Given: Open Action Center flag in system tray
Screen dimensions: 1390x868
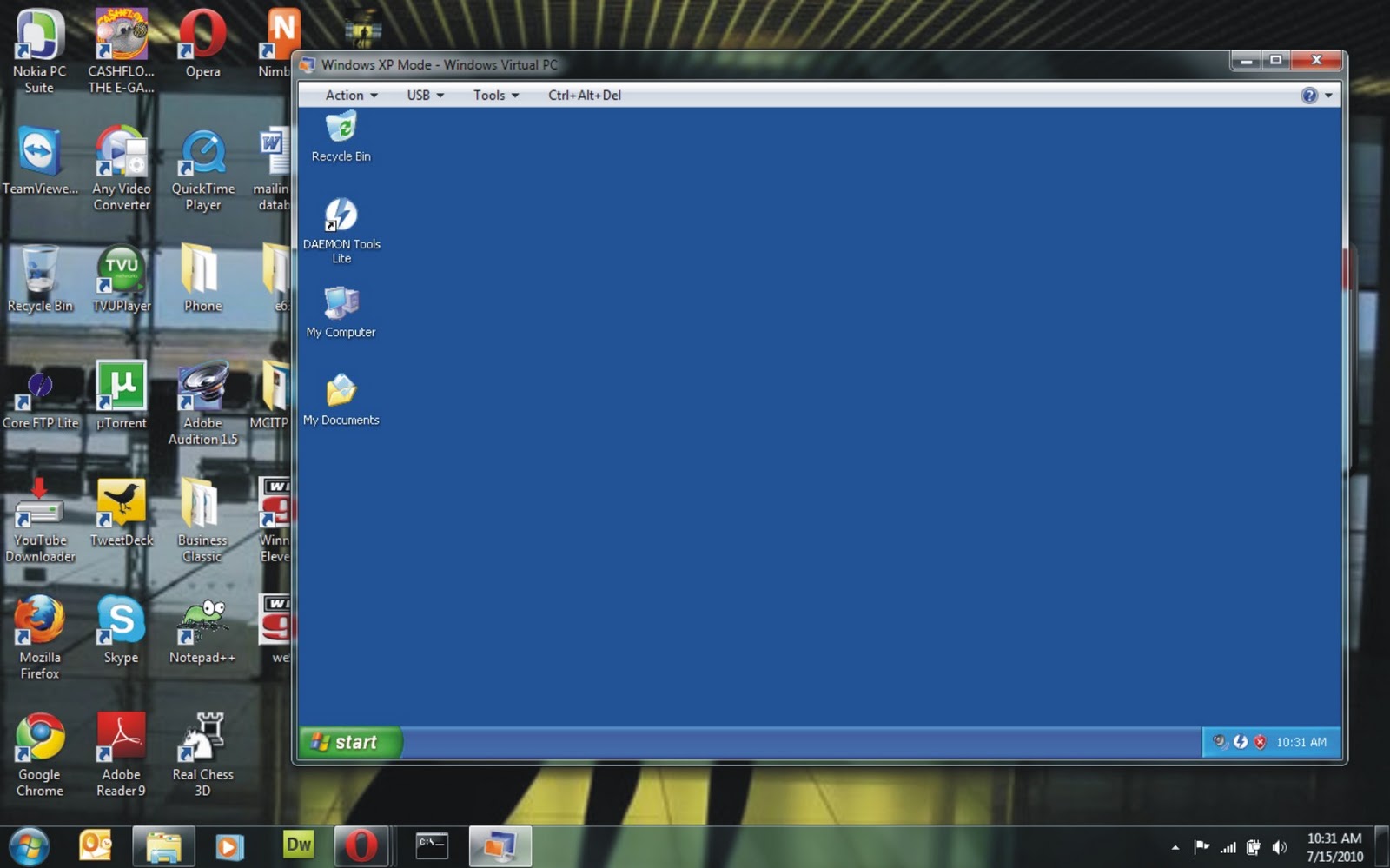Looking at the screenshot, I should click(x=1202, y=847).
